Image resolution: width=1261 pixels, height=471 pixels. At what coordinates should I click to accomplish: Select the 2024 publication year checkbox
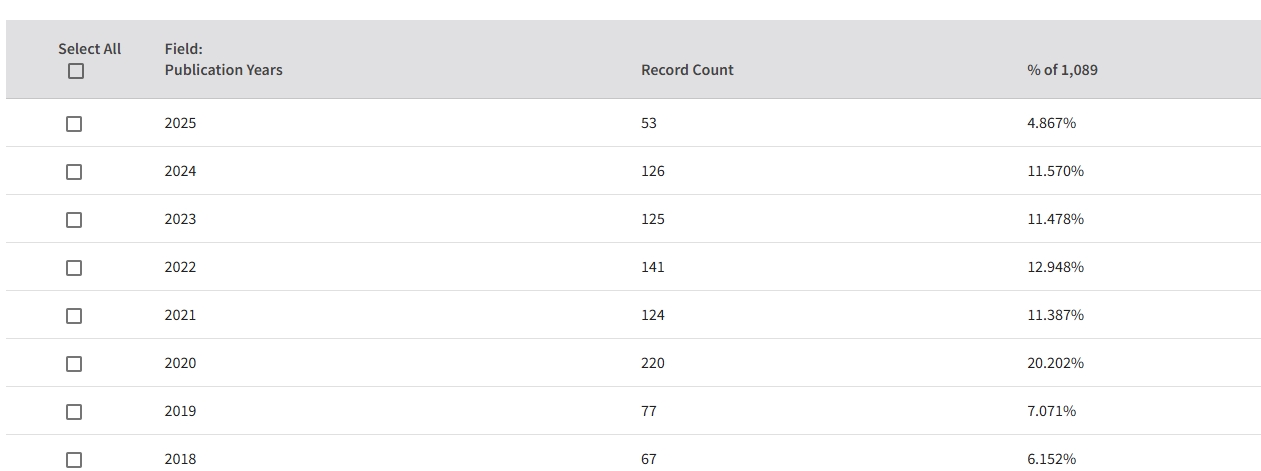point(74,172)
